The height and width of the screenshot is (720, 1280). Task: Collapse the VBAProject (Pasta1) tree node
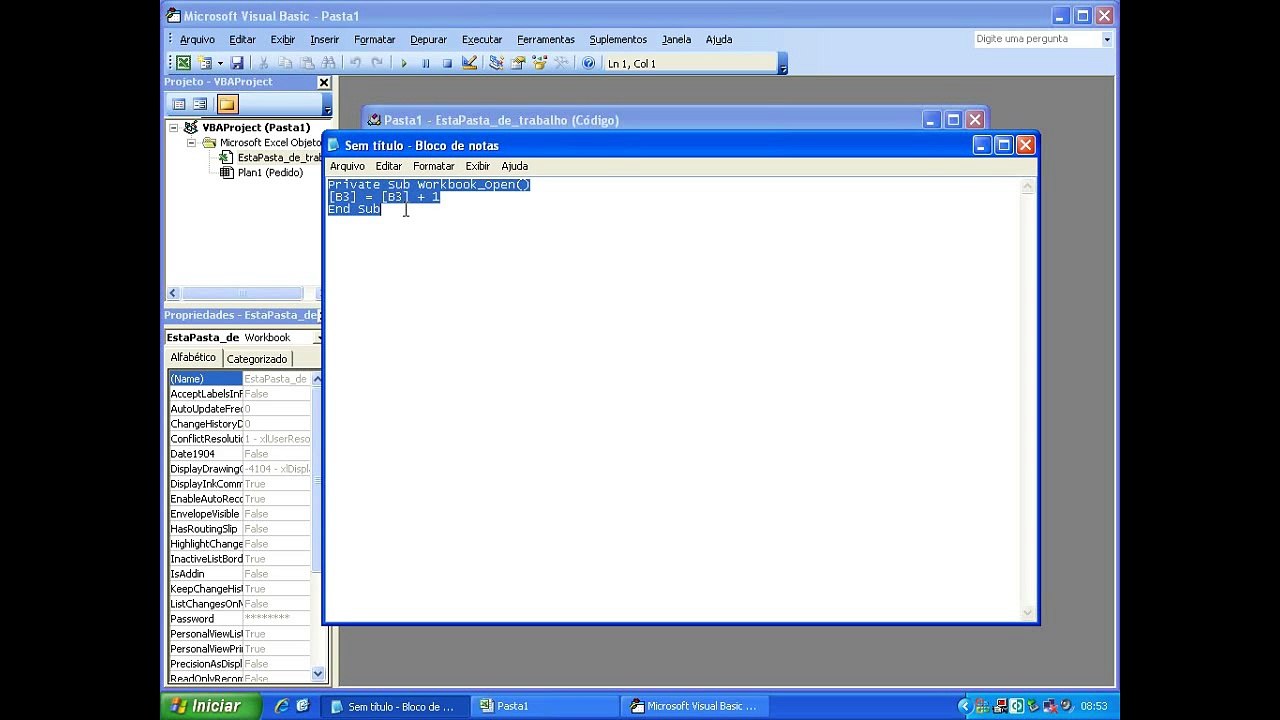coord(173,127)
